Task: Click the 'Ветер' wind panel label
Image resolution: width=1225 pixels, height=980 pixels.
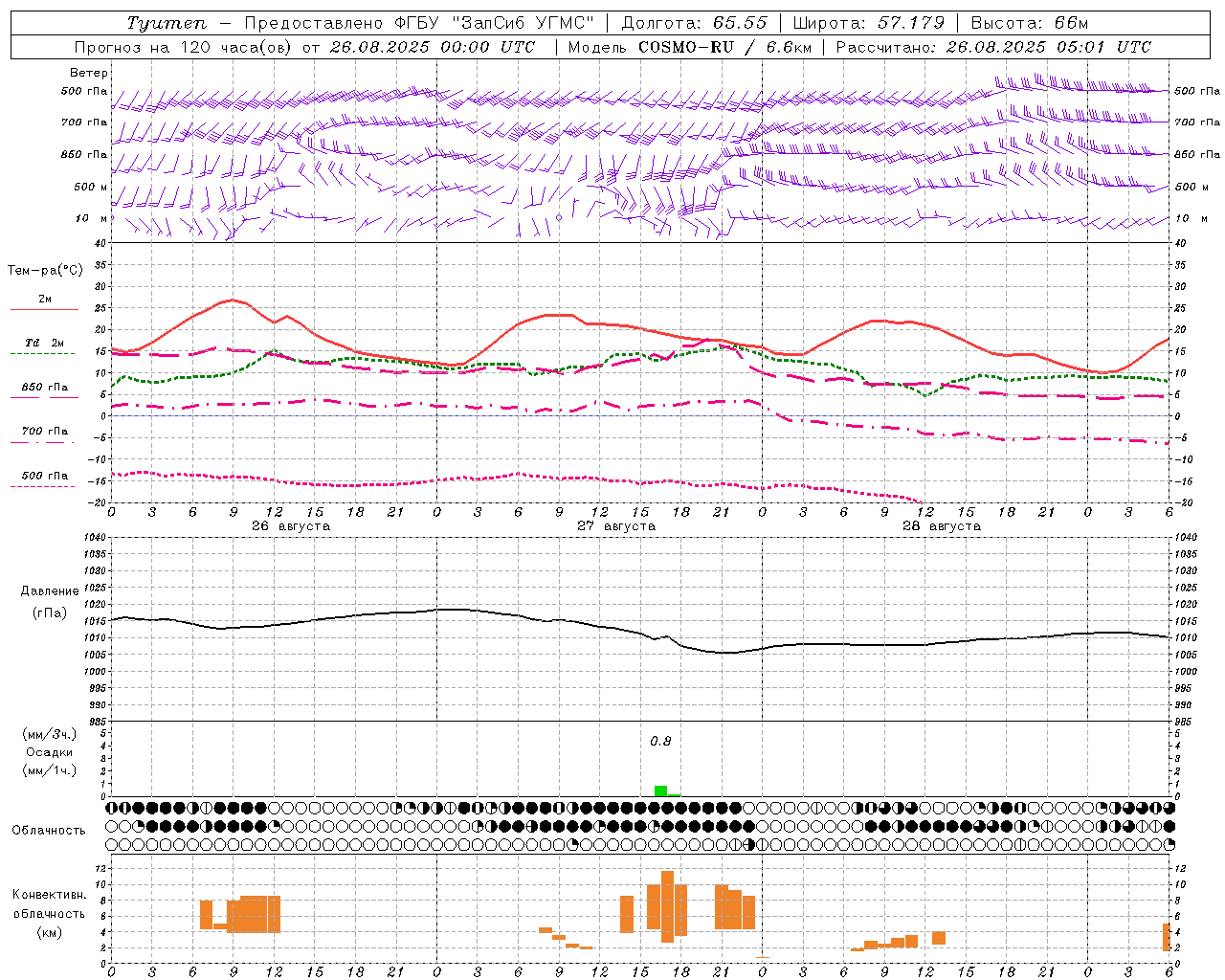Action: tap(89, 73)
